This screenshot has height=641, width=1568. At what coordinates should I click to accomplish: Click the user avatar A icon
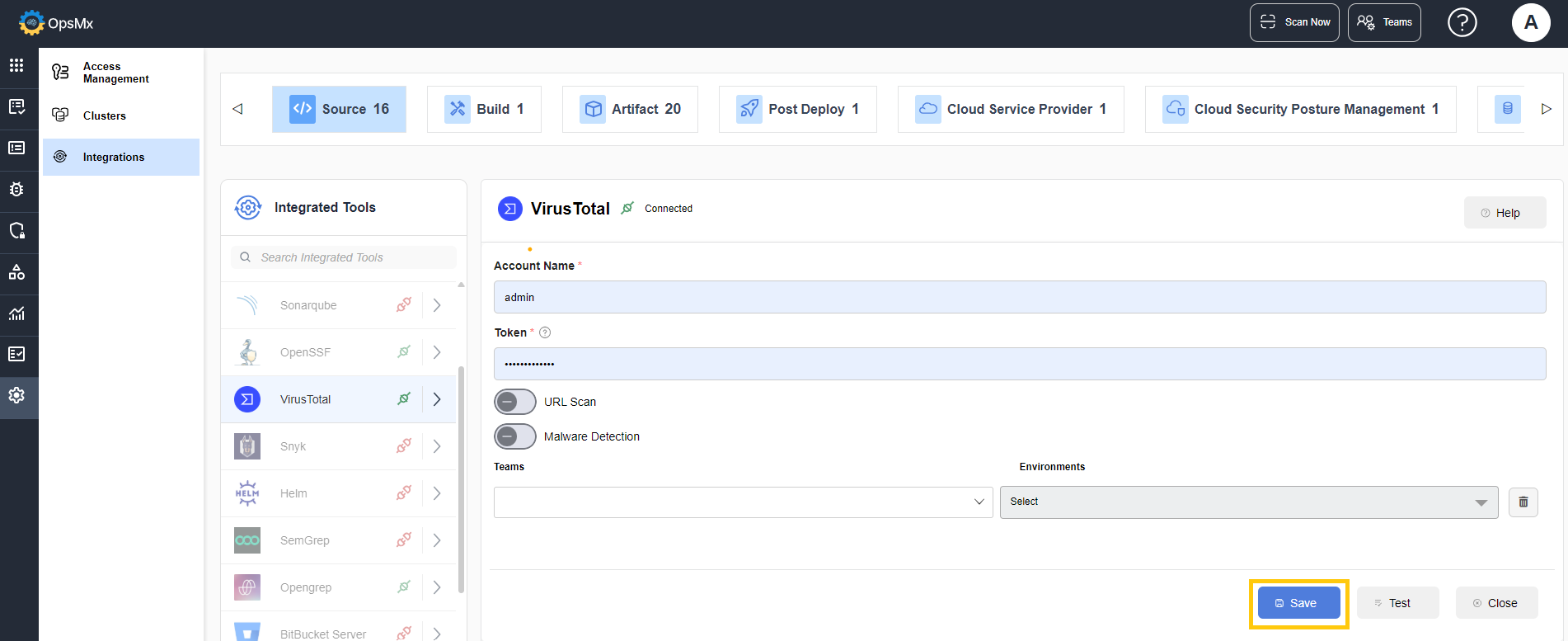[1530, 22]
